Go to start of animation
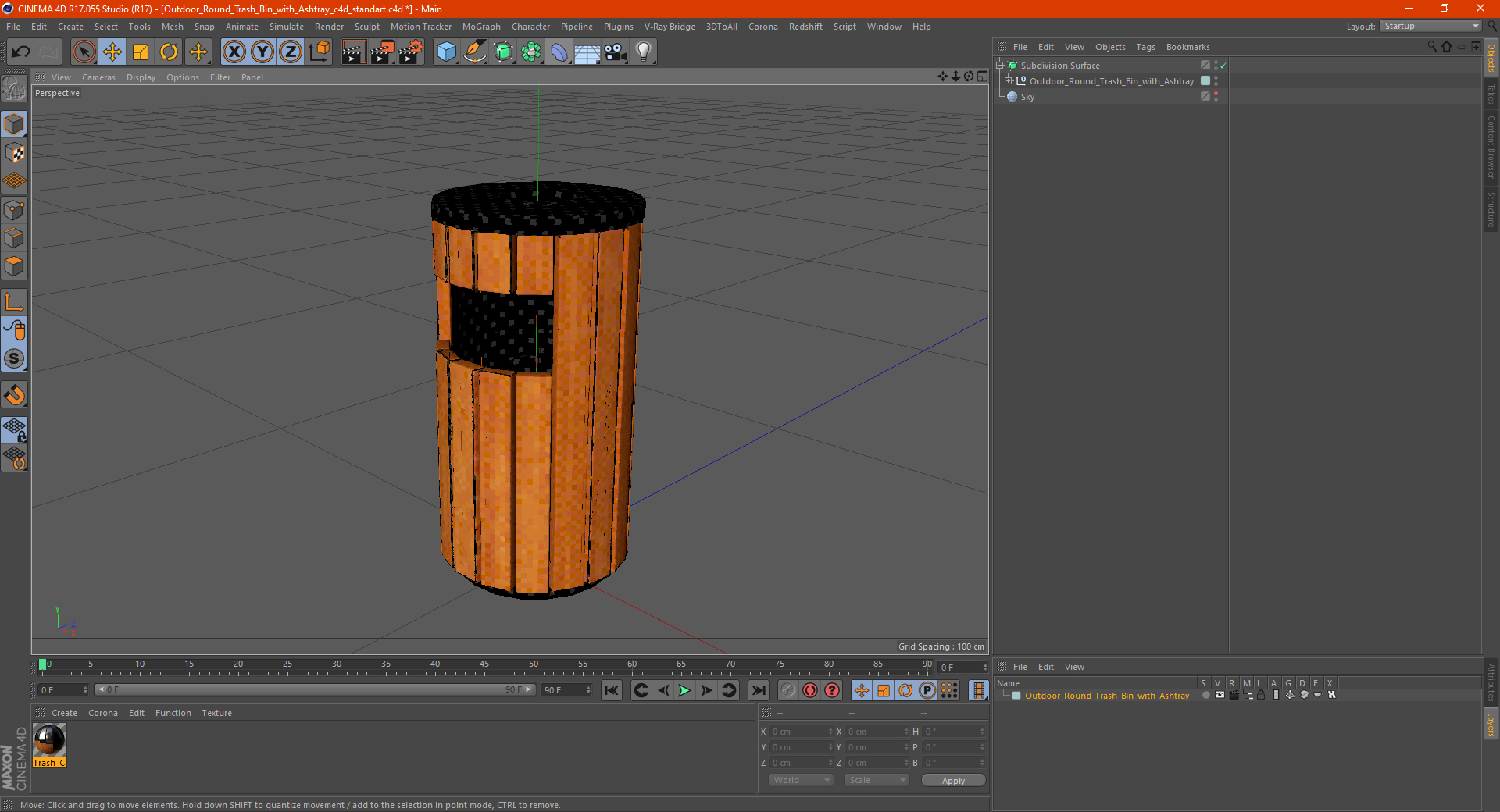1500x812 pixels. (612, 690)
